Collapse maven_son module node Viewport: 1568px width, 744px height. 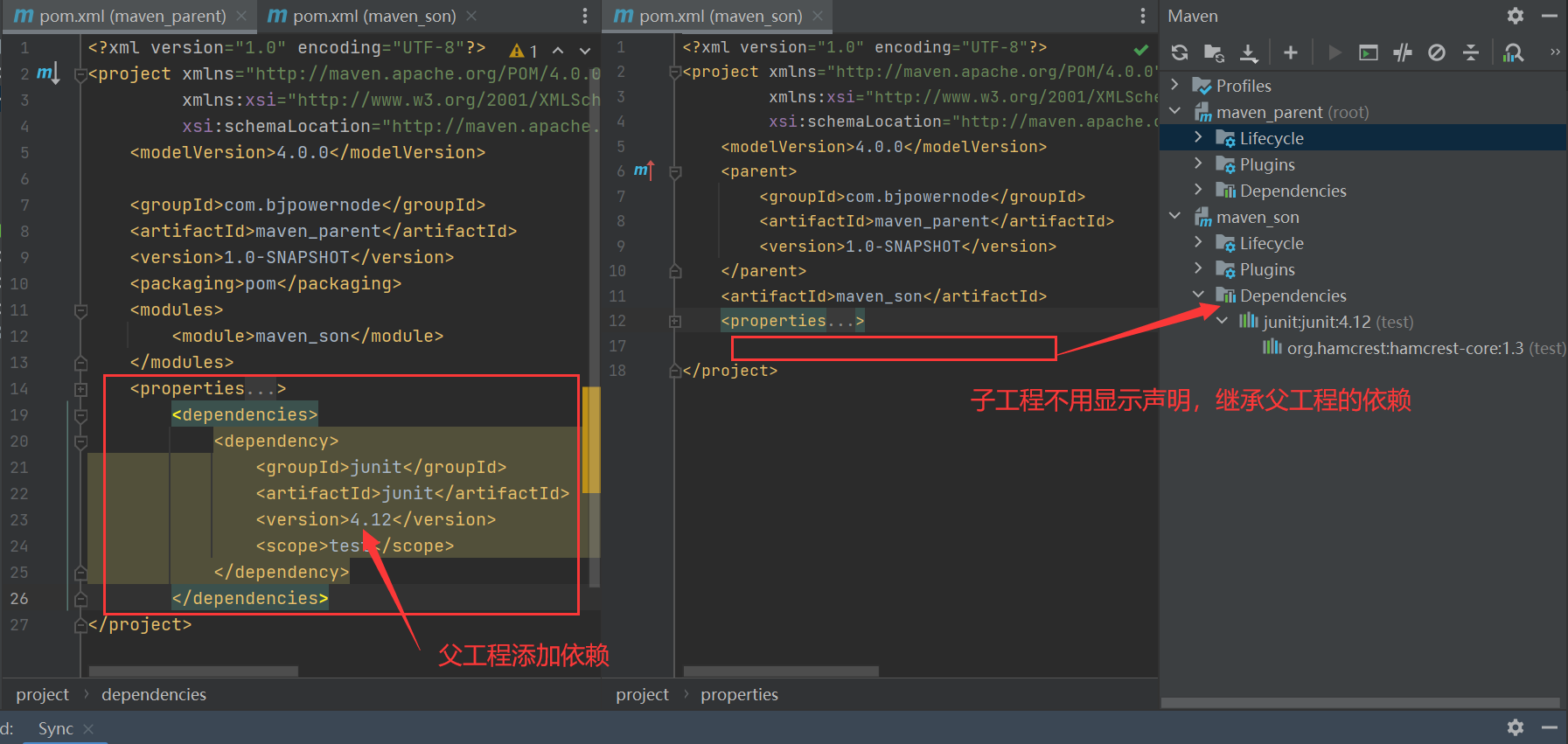tap(1175, 216)
